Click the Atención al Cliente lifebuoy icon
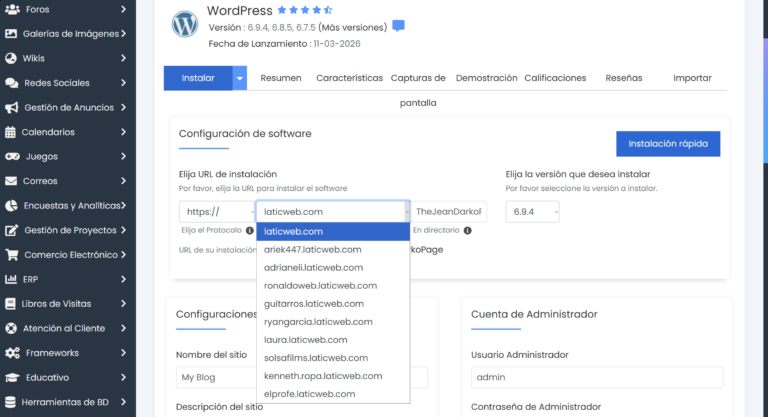Screen dimensions: 768x417 pos(11,328)
